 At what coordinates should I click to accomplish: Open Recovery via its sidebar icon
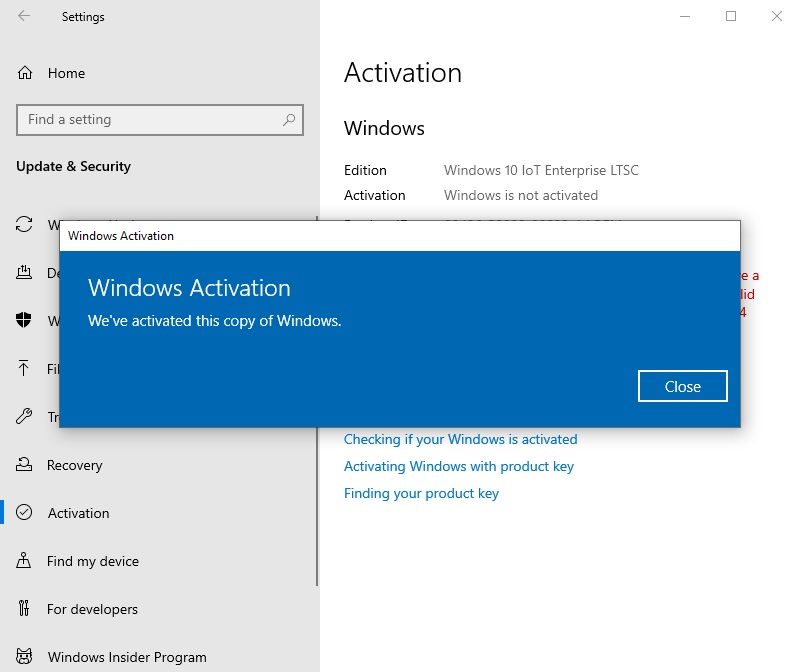(25, 465)
